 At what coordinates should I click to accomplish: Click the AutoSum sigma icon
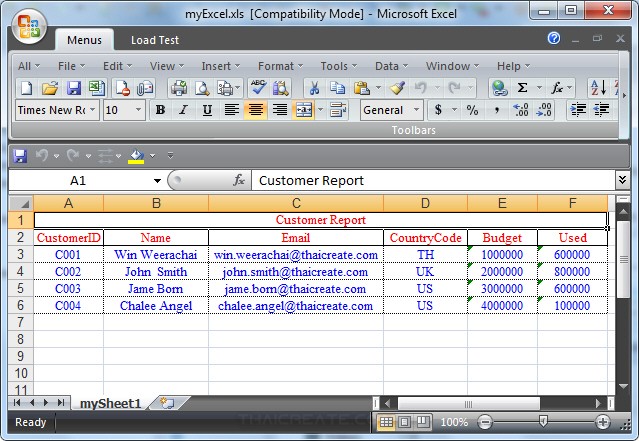[522, 88]
